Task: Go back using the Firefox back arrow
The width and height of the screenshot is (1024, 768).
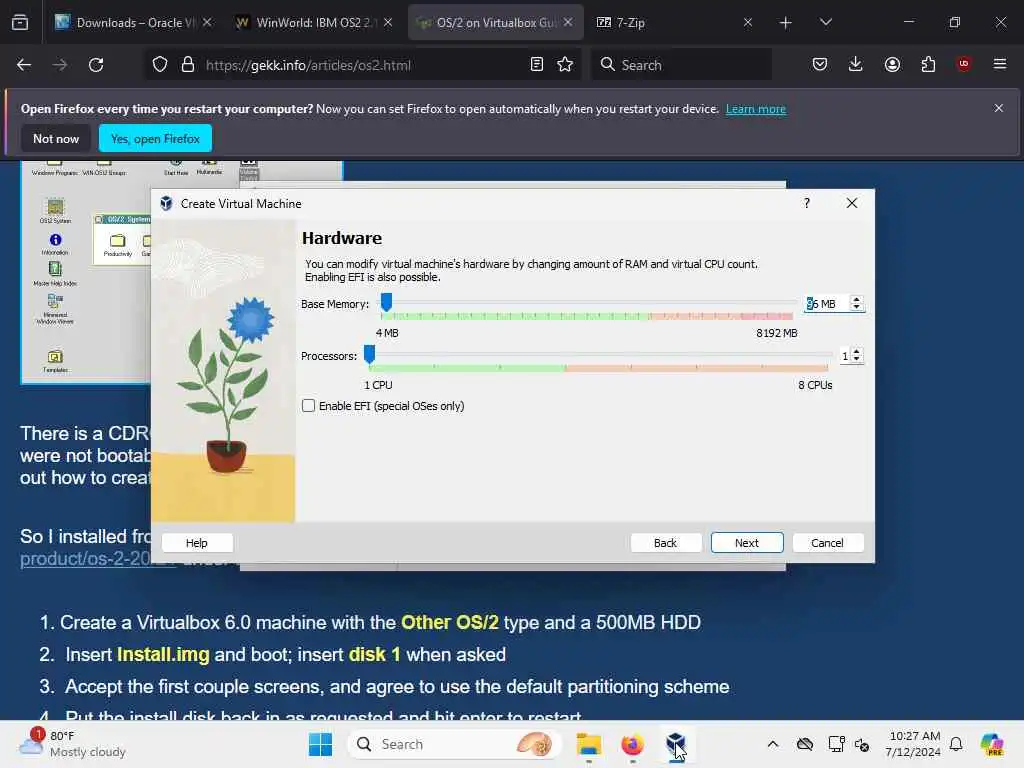Action: click(x=24, y=65)
